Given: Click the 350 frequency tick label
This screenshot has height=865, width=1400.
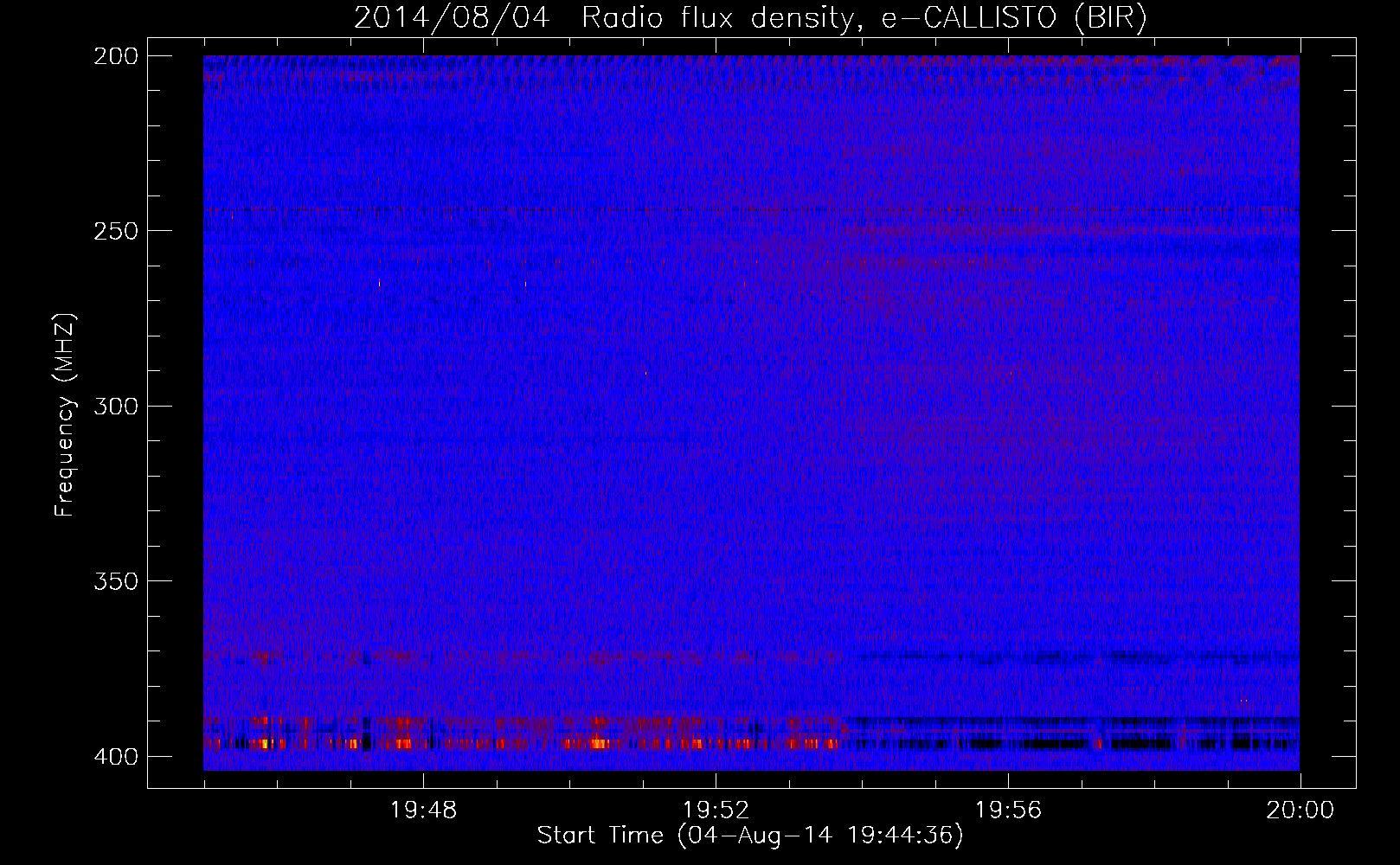Looking at the screenshot, I should (116, 581).
